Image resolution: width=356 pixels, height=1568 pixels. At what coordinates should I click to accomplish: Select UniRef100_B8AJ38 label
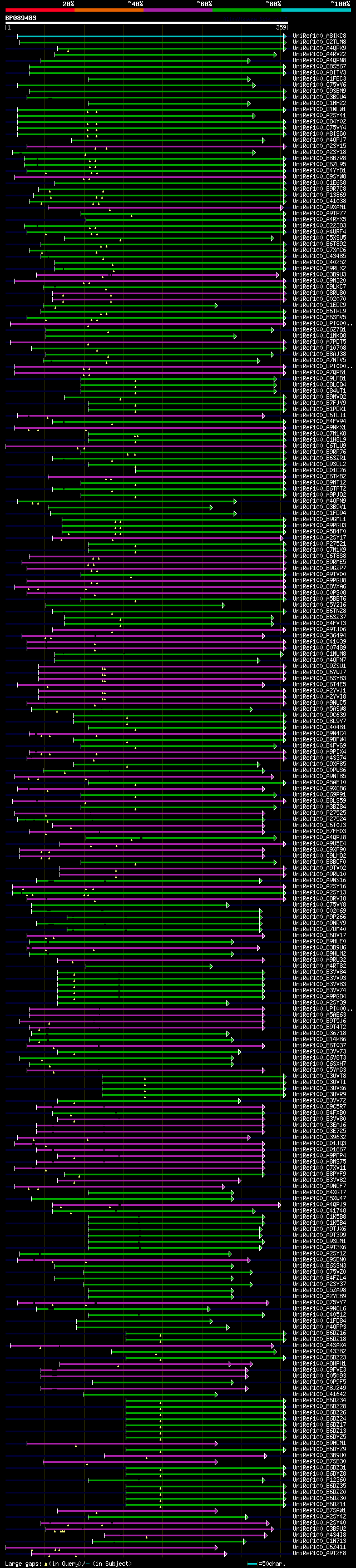point(319,354)
